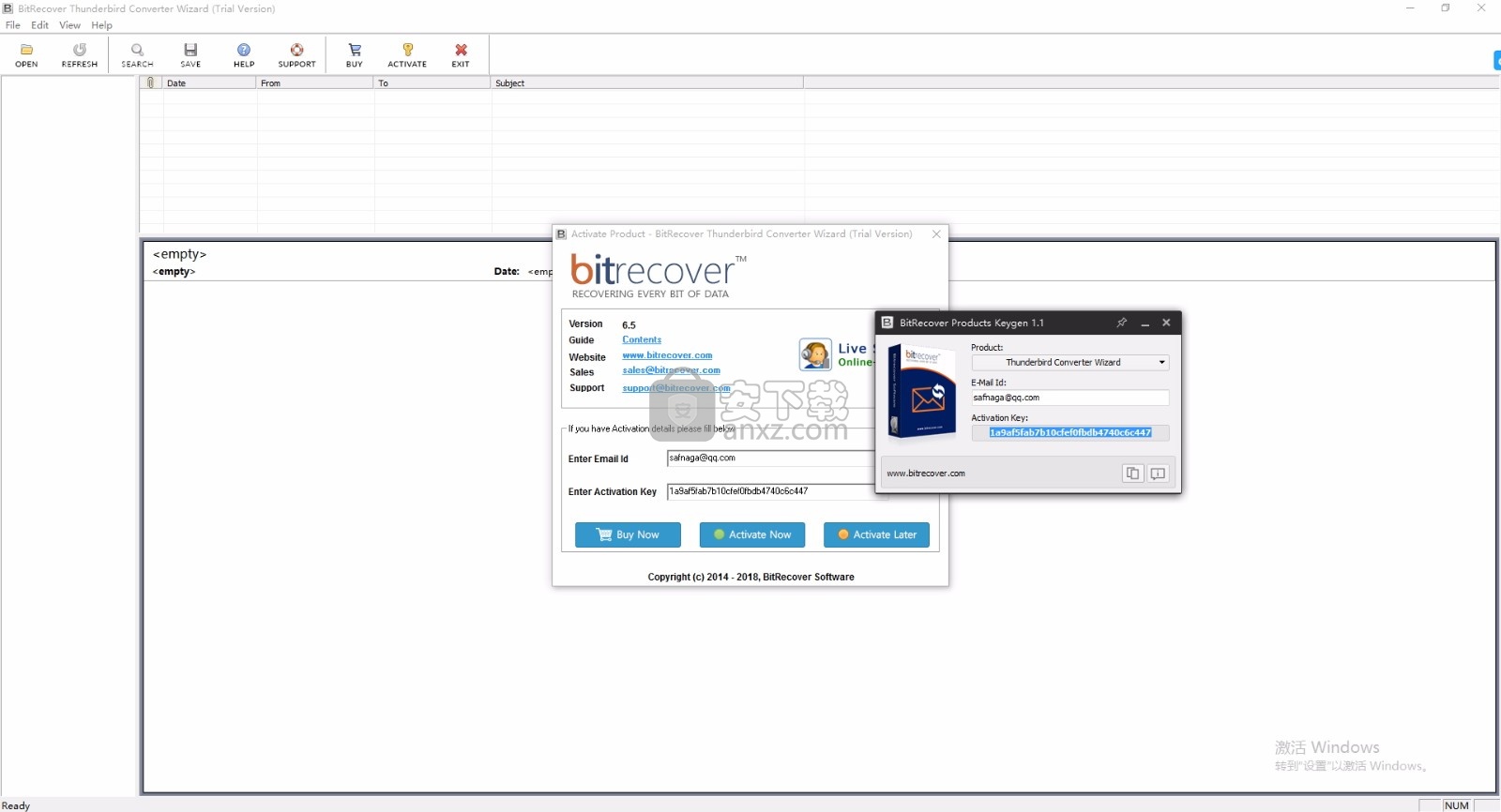Sort by the From column header
Viewport: 1501px width, 812px height.
[x=314, y=83]
